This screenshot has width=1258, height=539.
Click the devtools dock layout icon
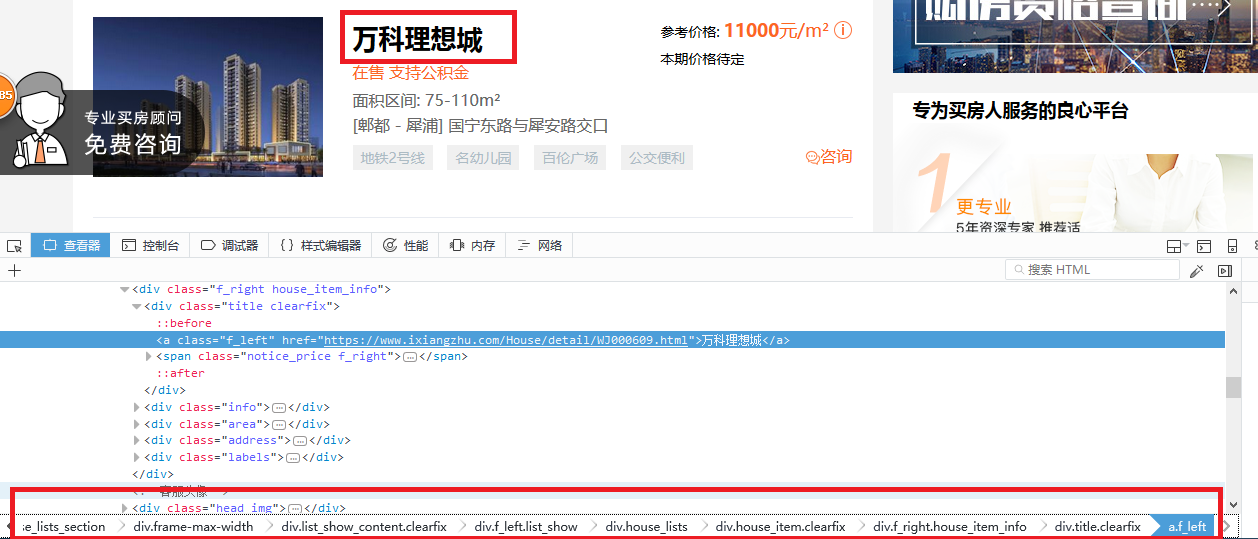(1174, 246)
